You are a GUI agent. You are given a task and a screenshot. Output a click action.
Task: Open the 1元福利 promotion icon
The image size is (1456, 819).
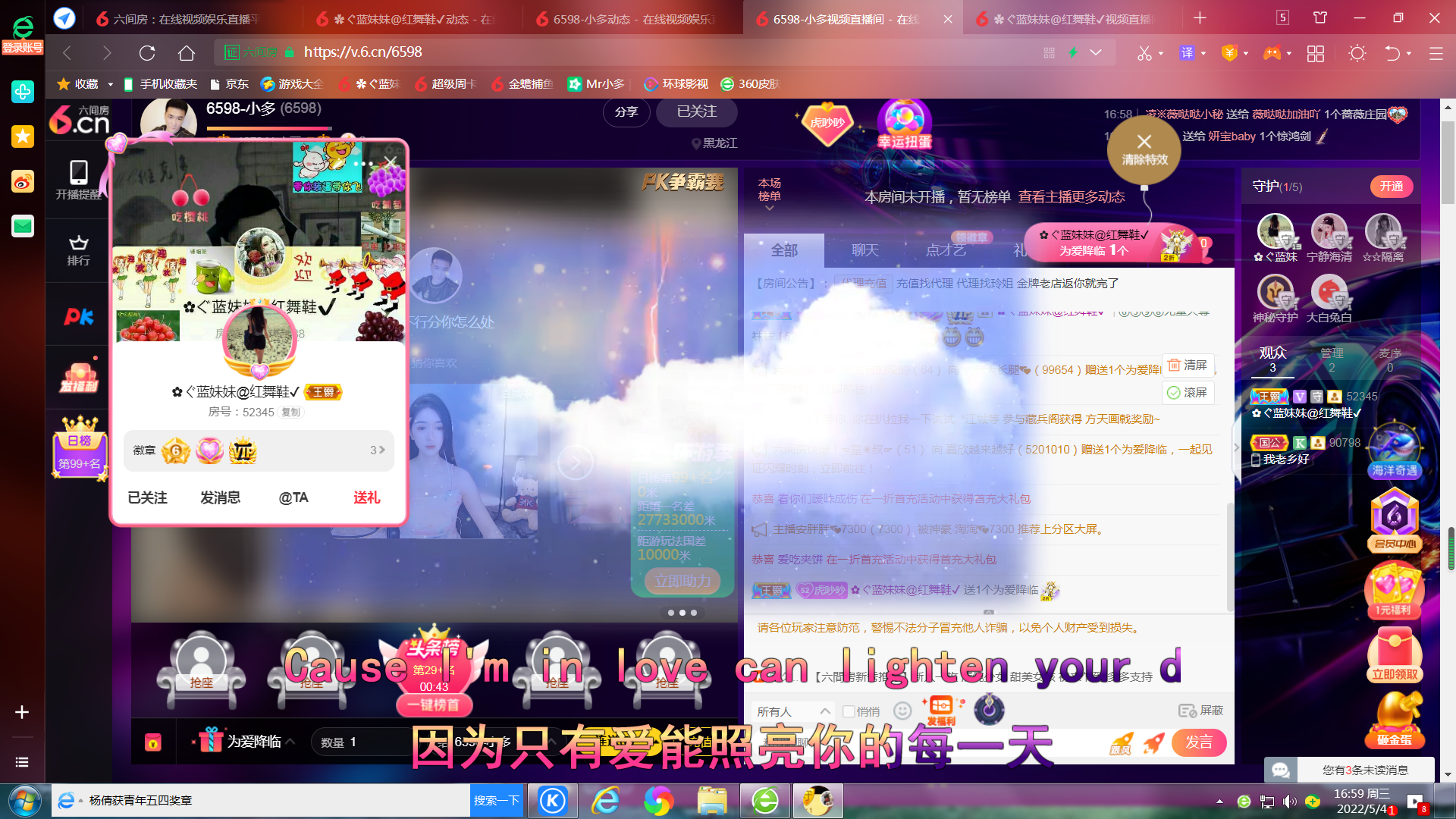[1394, 589]
